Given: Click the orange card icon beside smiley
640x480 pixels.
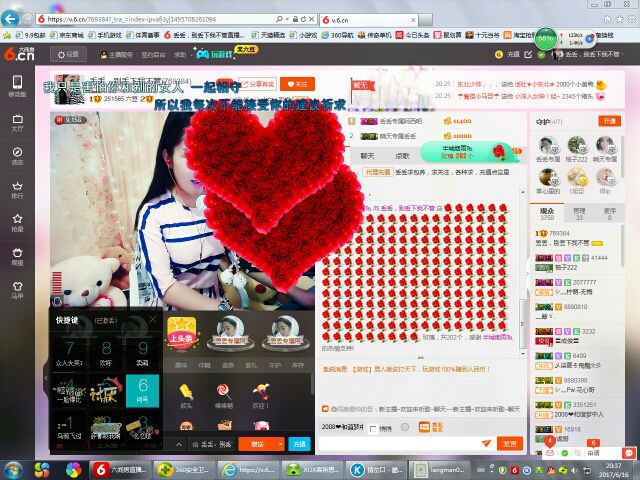Looking at the screenshot, I should pyautogui.click(x=424, y=427).
